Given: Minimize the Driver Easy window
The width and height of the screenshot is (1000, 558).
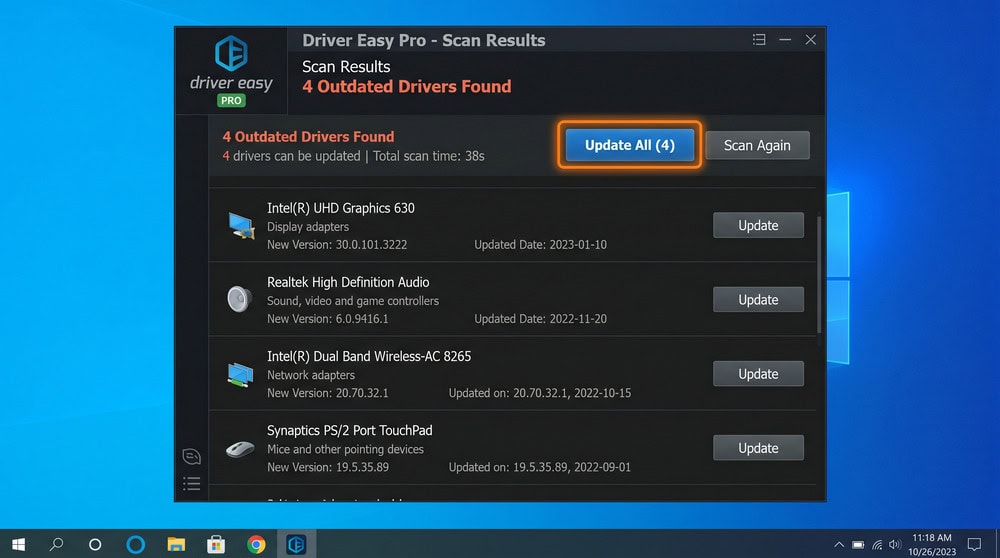Looking at the screenshot, I should tap(785, 40).
